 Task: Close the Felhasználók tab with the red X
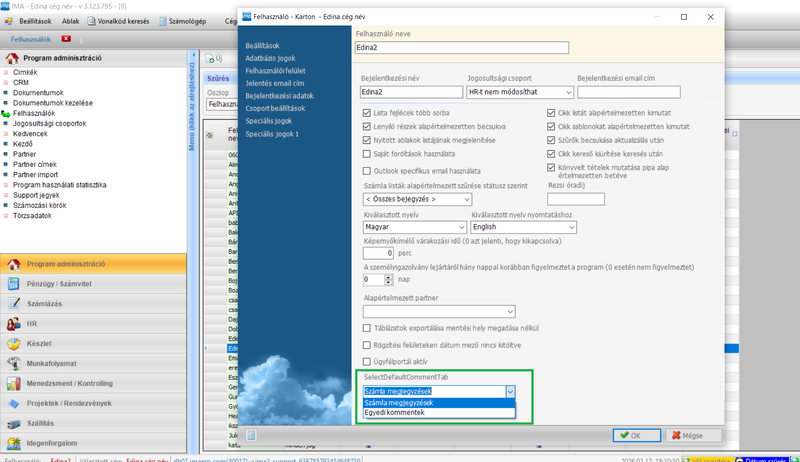coord(66,39)
